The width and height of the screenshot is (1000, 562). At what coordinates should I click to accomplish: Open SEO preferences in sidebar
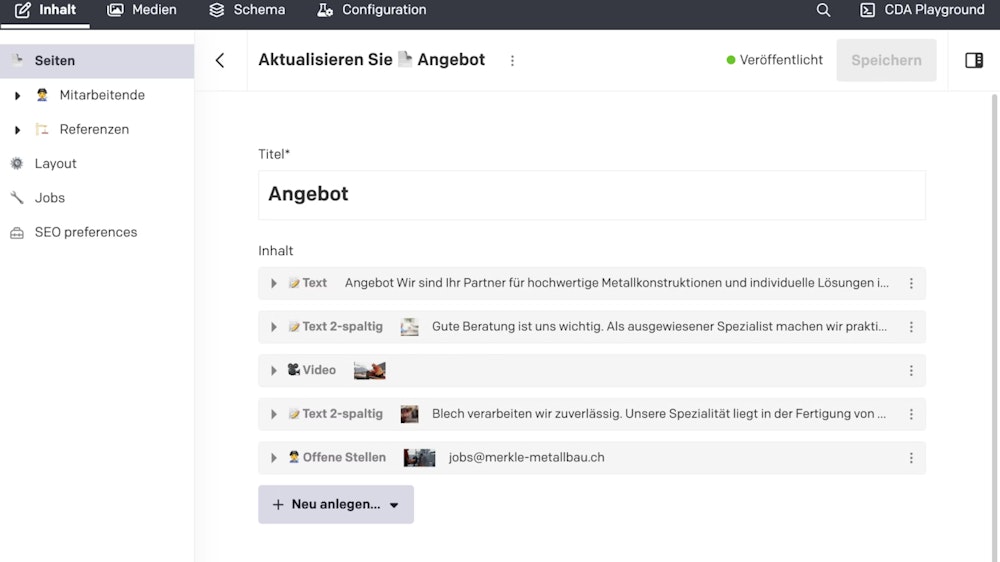coord(85,232)
